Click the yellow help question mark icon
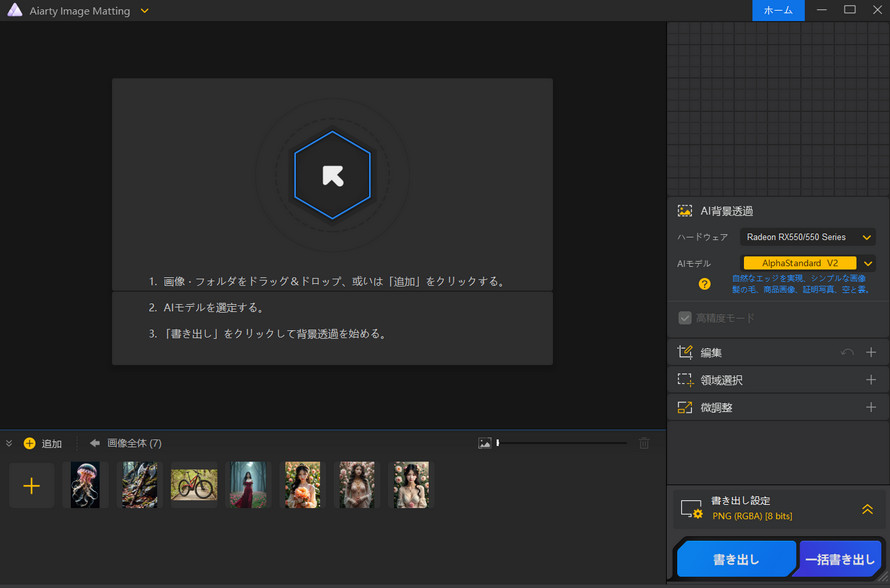The width and height of the screenshot is (890, 588). pos(704,284)
